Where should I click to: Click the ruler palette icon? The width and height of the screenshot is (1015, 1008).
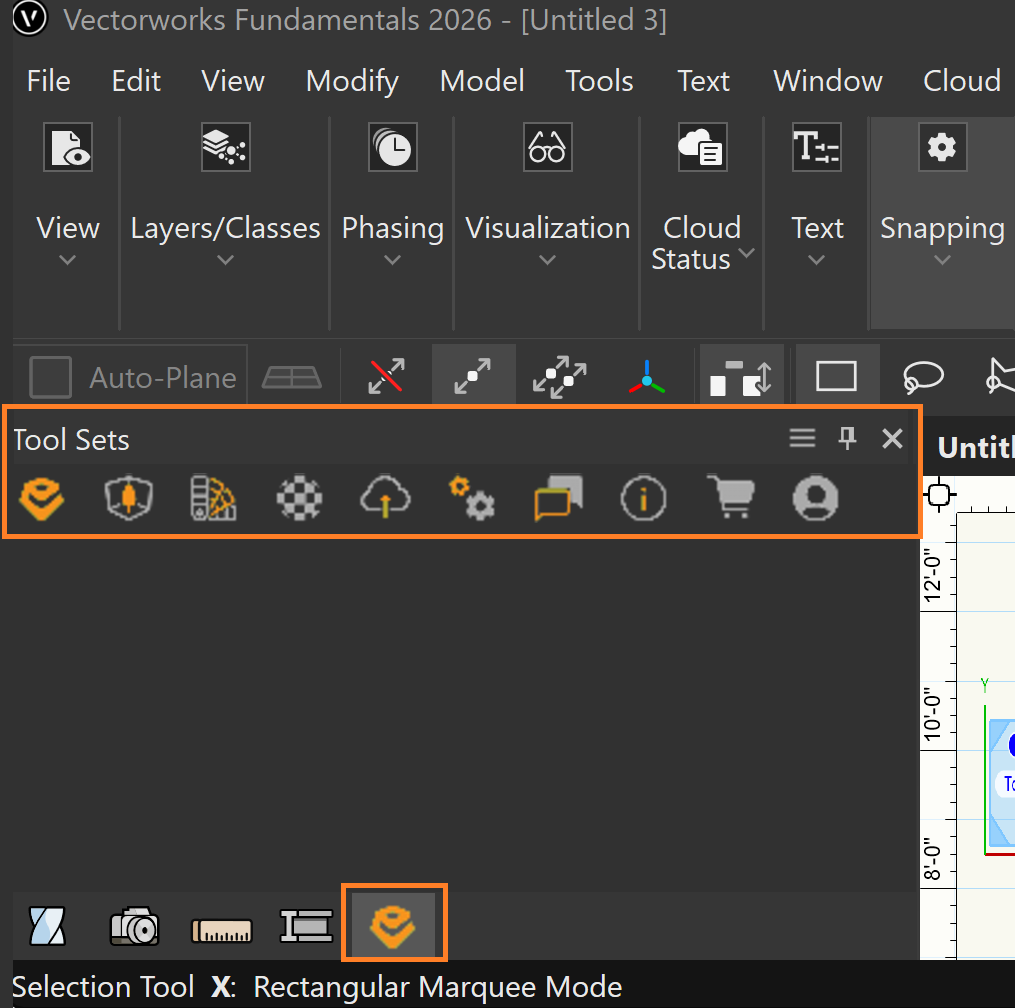[221, 930]
